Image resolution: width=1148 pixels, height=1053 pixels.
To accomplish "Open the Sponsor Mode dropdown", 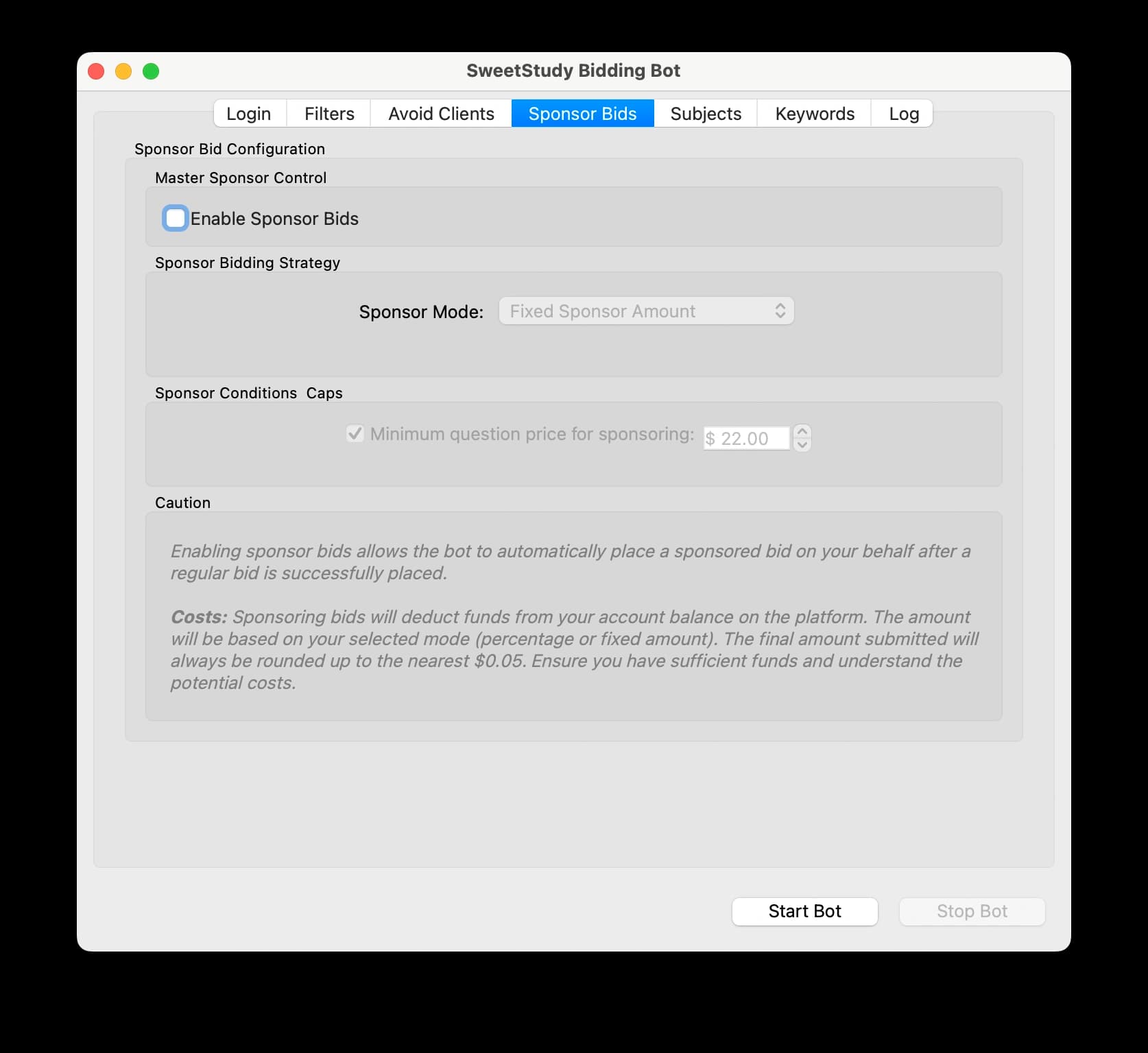I will (x=646, y=311).
